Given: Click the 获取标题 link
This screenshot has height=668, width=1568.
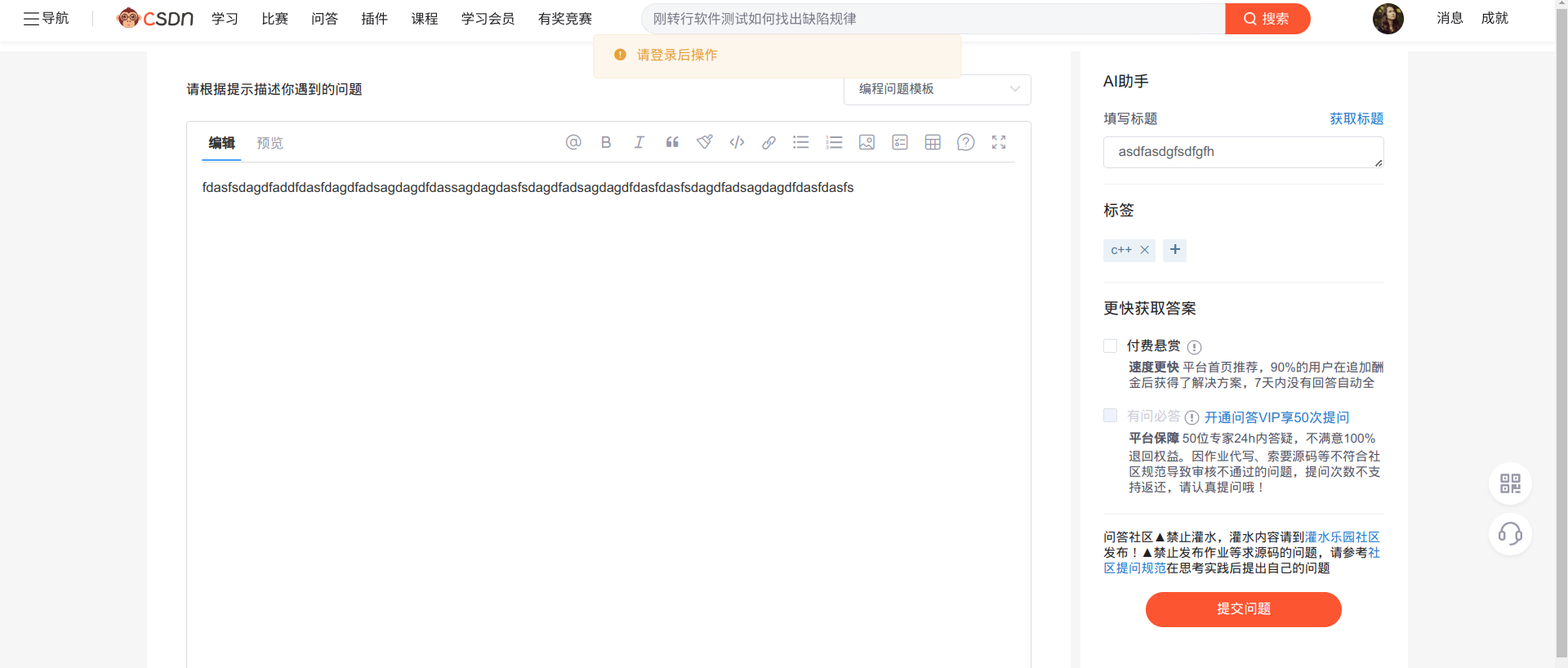Looking at the screenshot, I should point(1356,118).
